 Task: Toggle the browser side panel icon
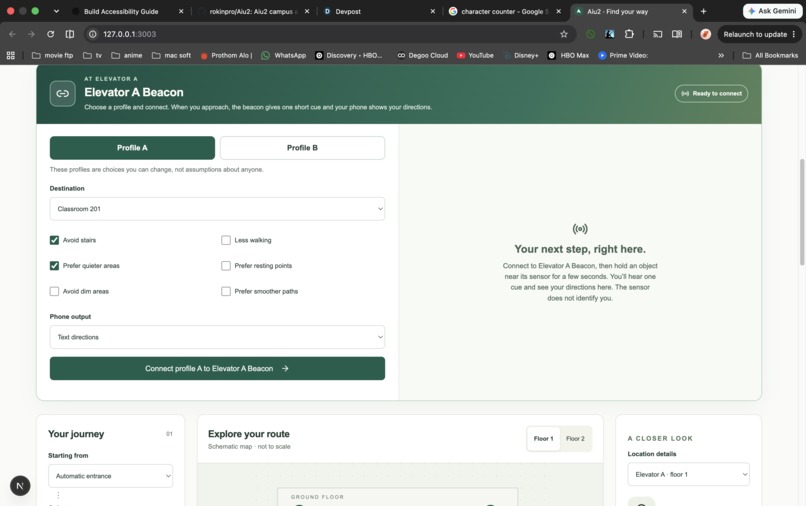[70, 34]
